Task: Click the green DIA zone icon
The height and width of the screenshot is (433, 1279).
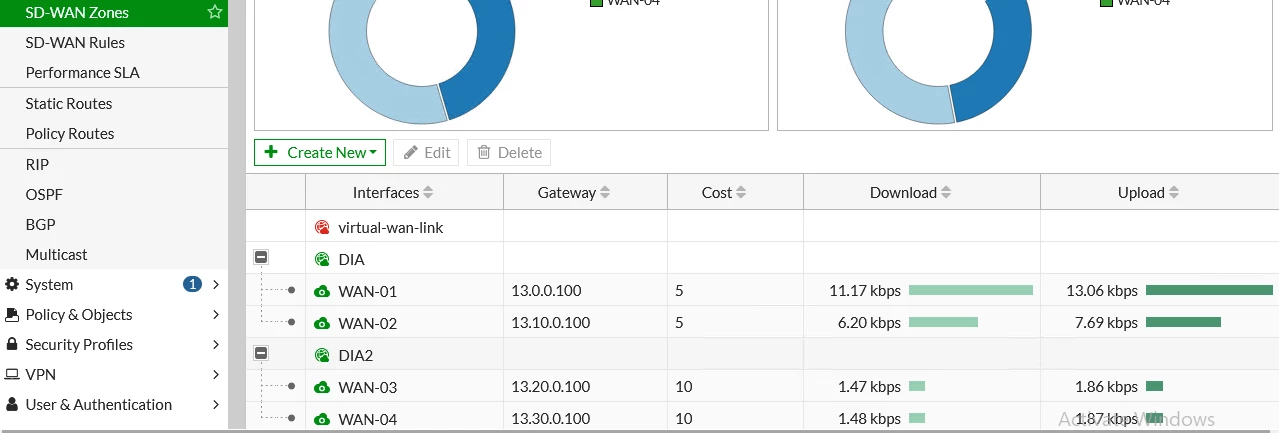Action: (x=322, y=260)
